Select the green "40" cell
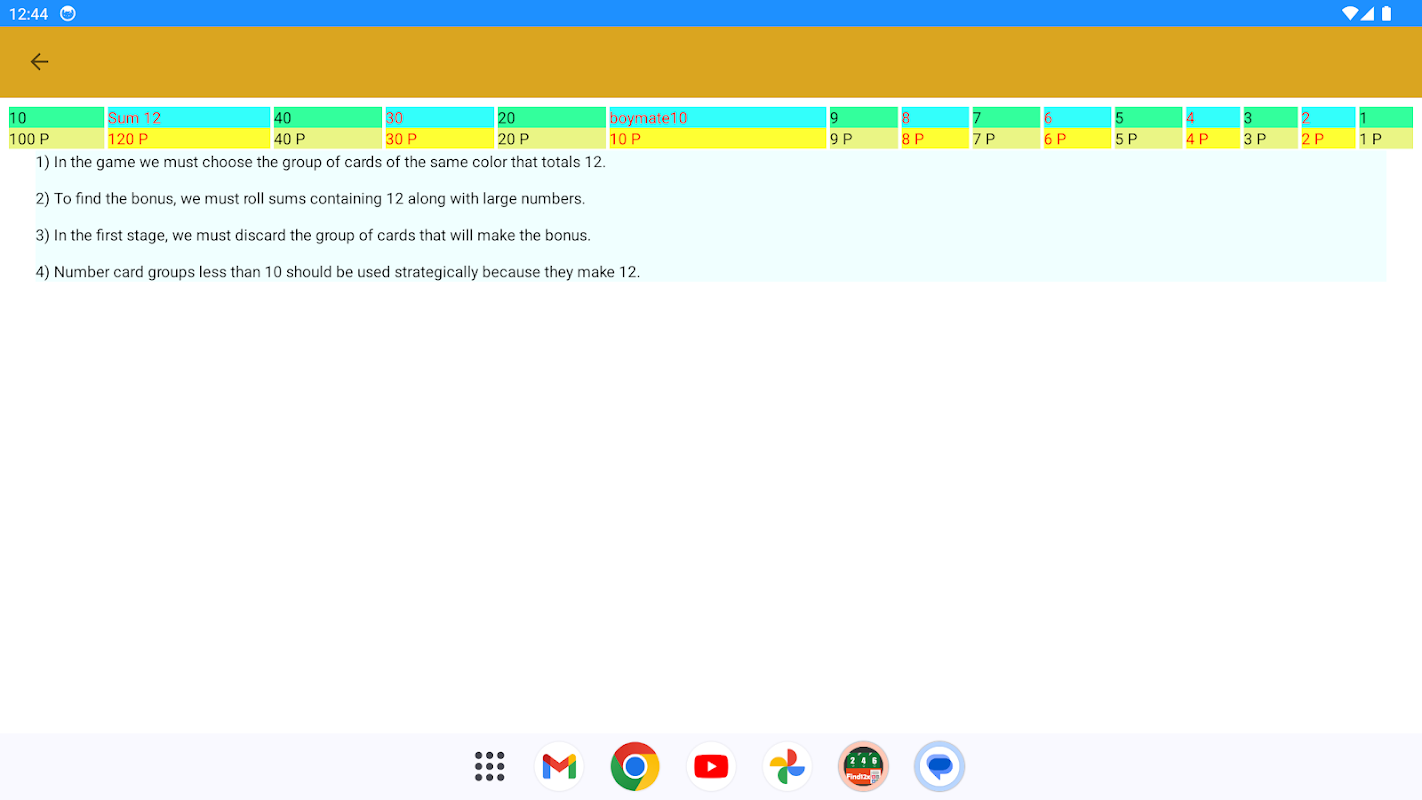1422x800 pixels. (328, 118)
